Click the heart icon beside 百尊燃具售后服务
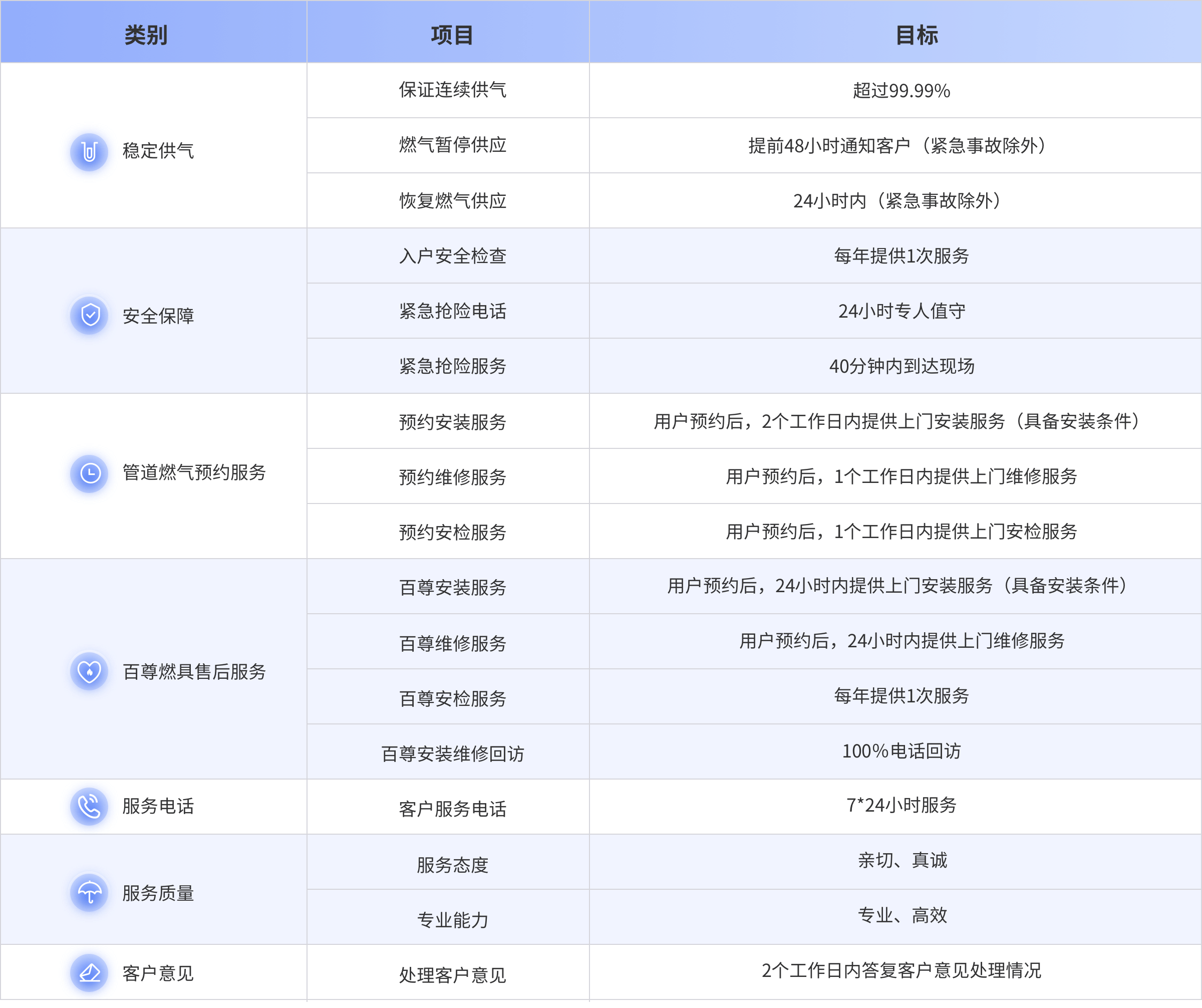Viewport: 1202px width, 1008px height. (89, 671)
